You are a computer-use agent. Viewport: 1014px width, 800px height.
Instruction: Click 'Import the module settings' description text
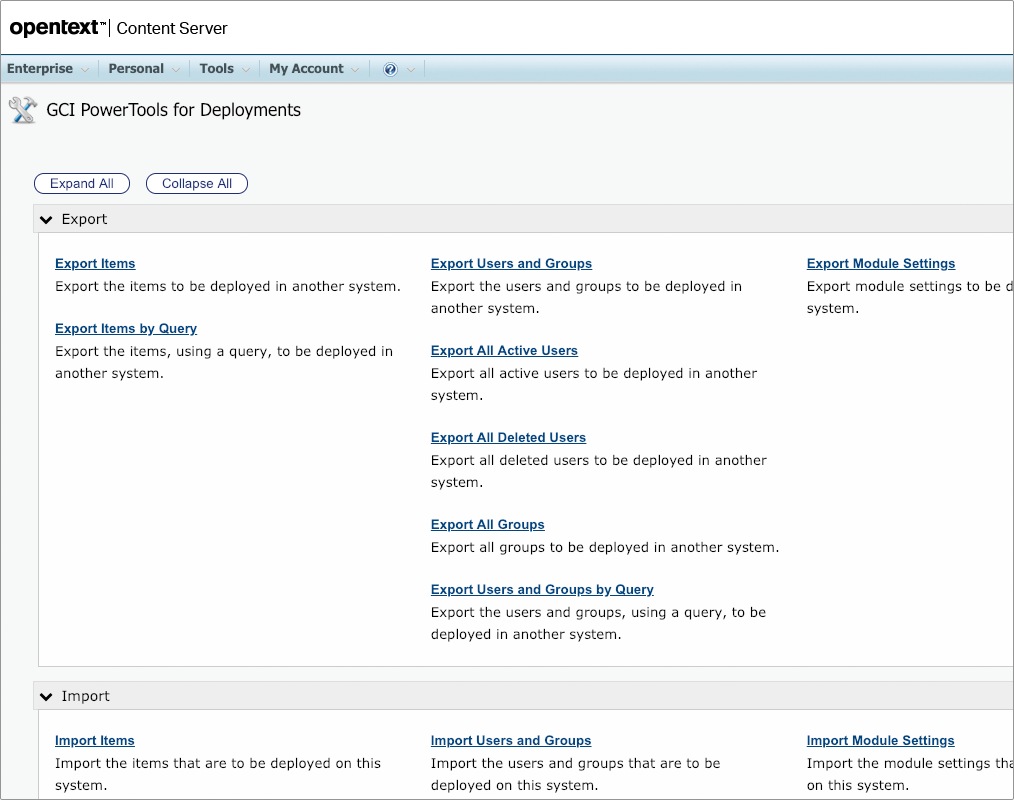coord(910,774)
